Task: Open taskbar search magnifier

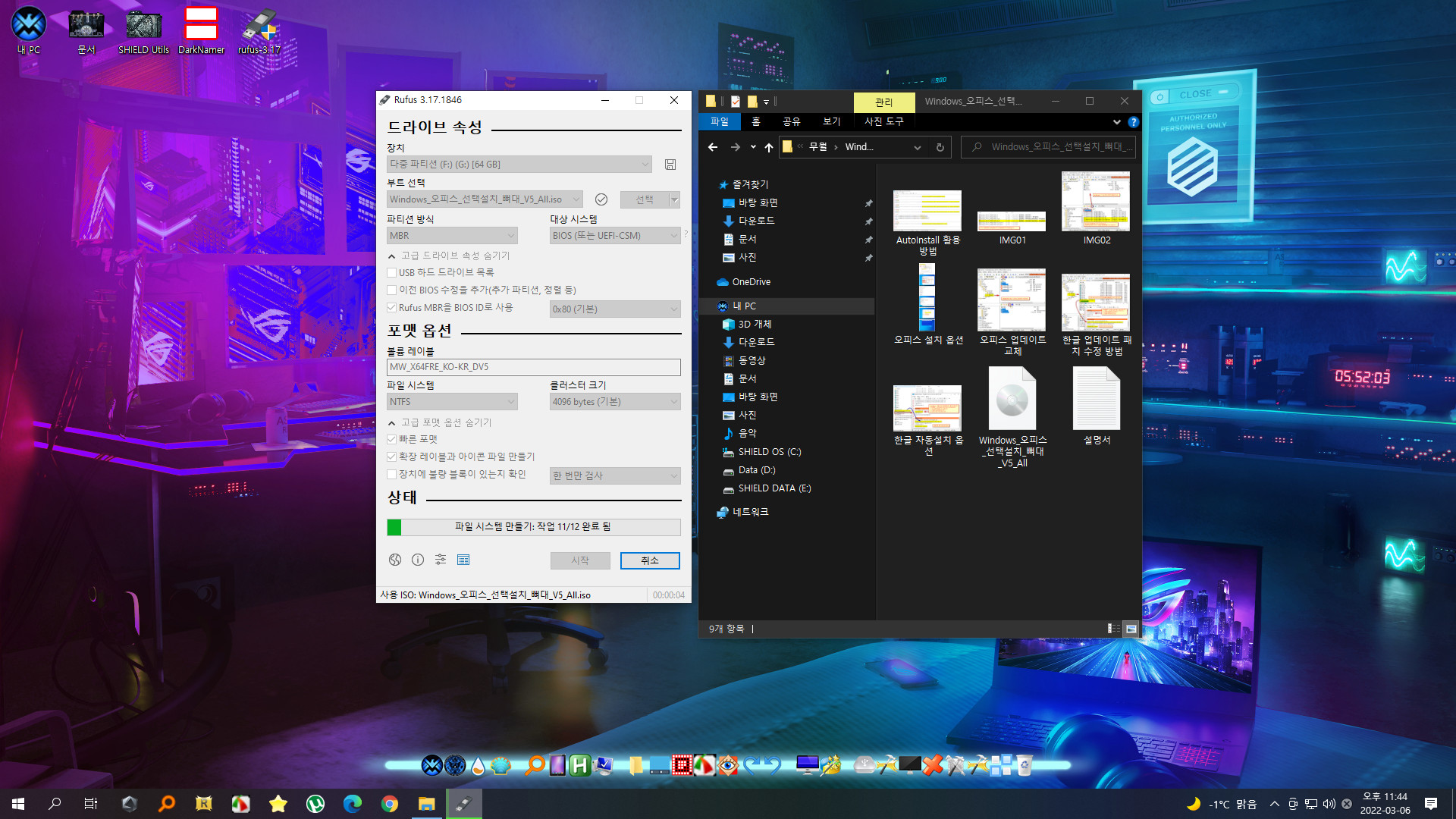Action: [55, 804]
